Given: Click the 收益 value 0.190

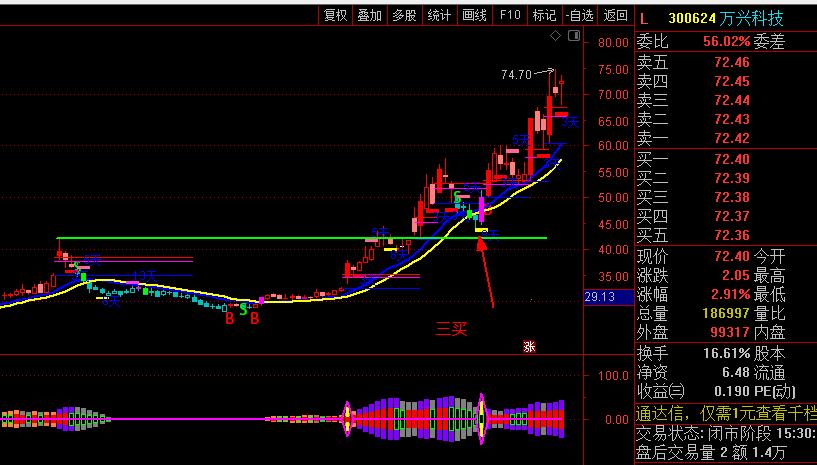Looking at the screenshot, I should [x=733, y=391].
